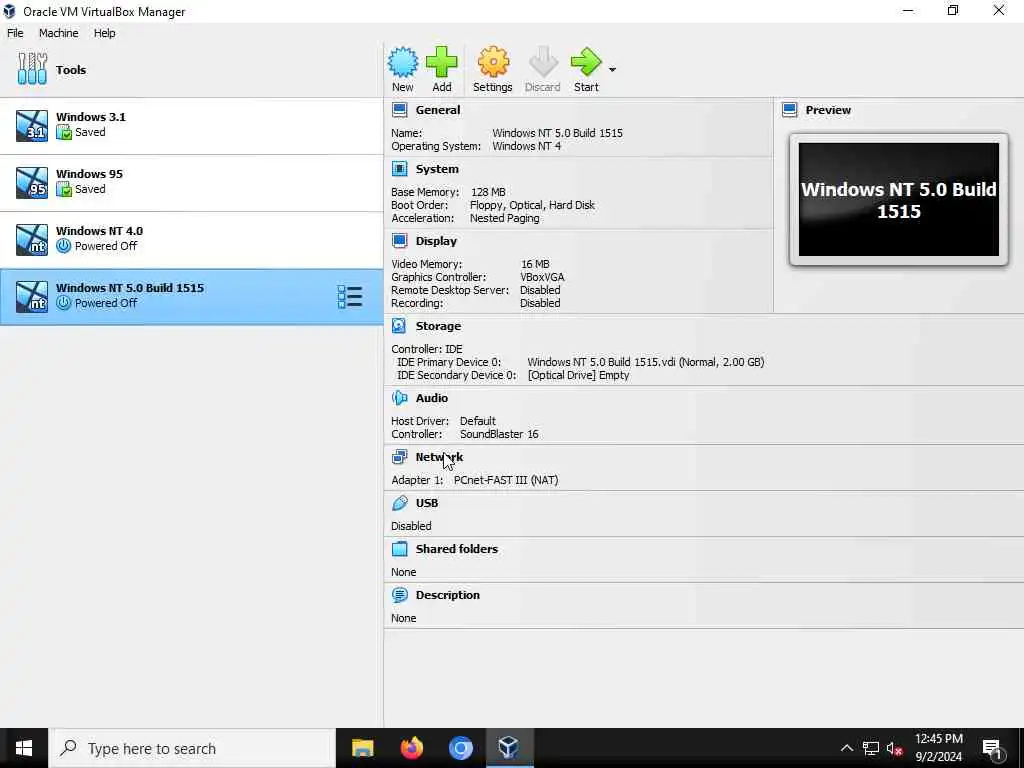Open File Explorer from the taskbar
The image size is (1024, 768).
click(362, 748)
